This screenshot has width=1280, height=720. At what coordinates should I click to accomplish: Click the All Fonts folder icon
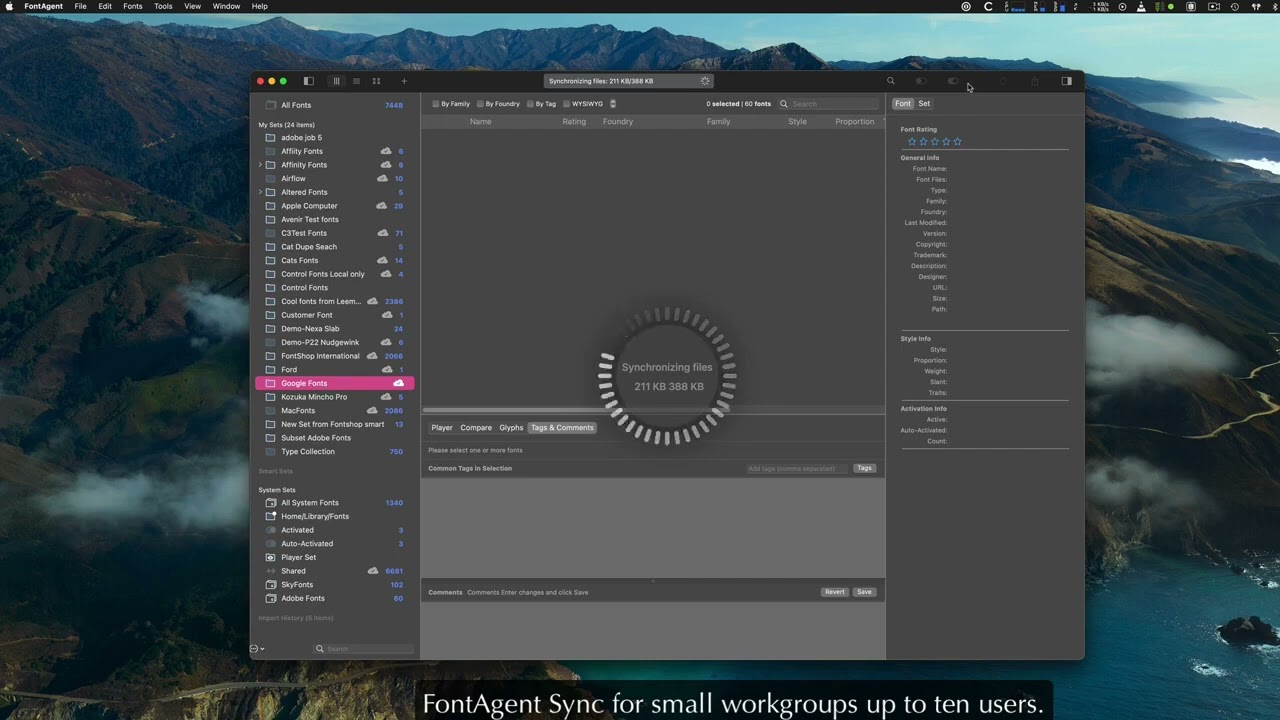coord(270,105)
